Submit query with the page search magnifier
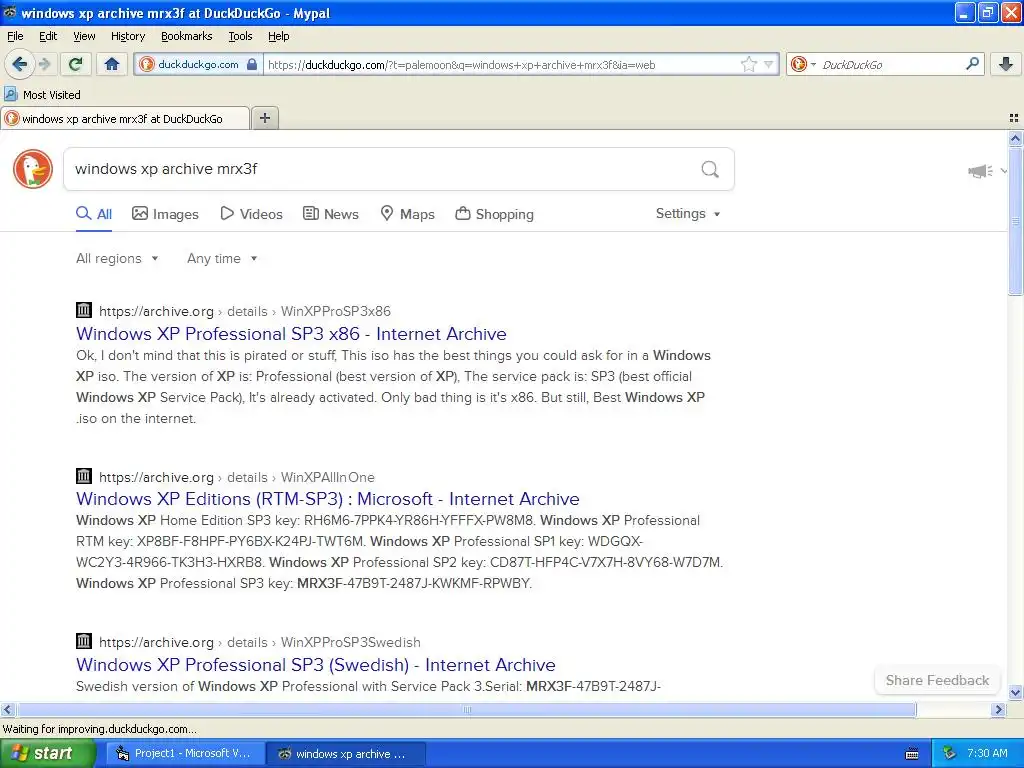Viewport: 1024px width, 768px height. [x=710, y=169]
